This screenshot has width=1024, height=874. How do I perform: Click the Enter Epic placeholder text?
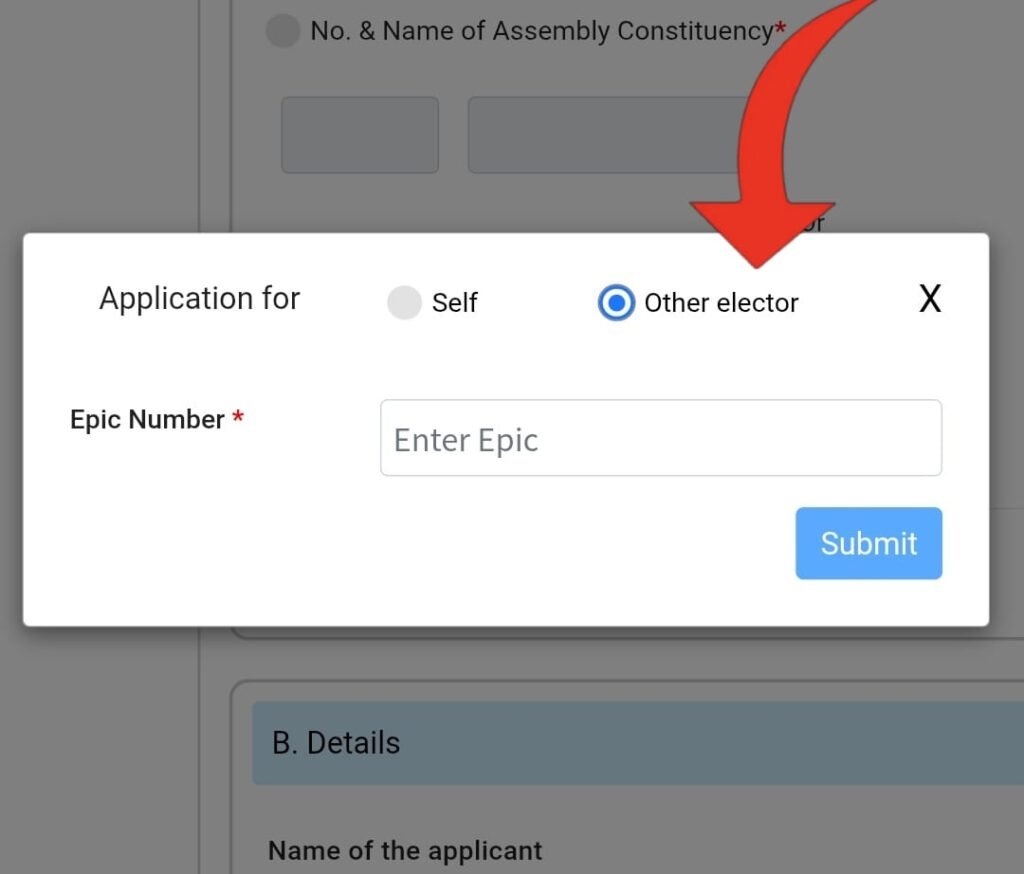coord(466,440)
